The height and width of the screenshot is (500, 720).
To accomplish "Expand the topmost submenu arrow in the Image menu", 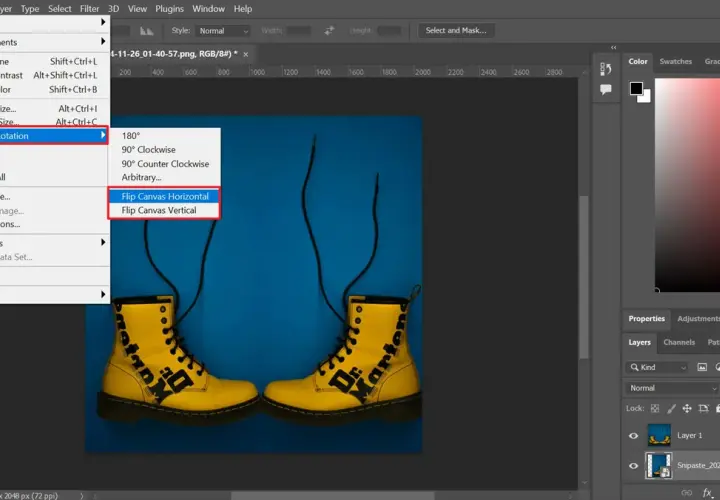I will tap(103, 22).
